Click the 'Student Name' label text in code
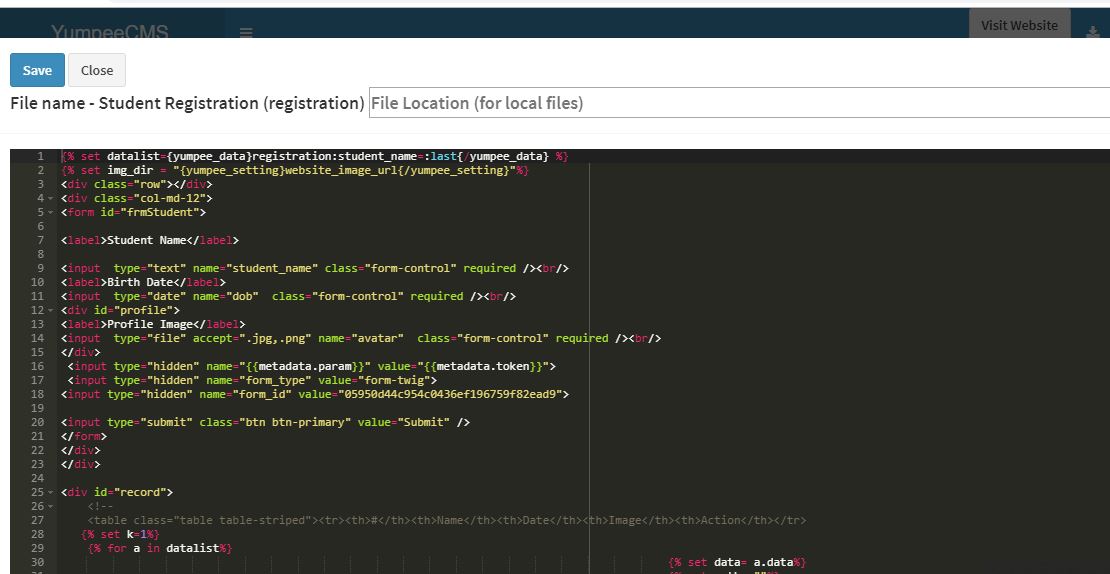Image resolution: width=1110 pixels, height=574 pixels. [147, 240]
